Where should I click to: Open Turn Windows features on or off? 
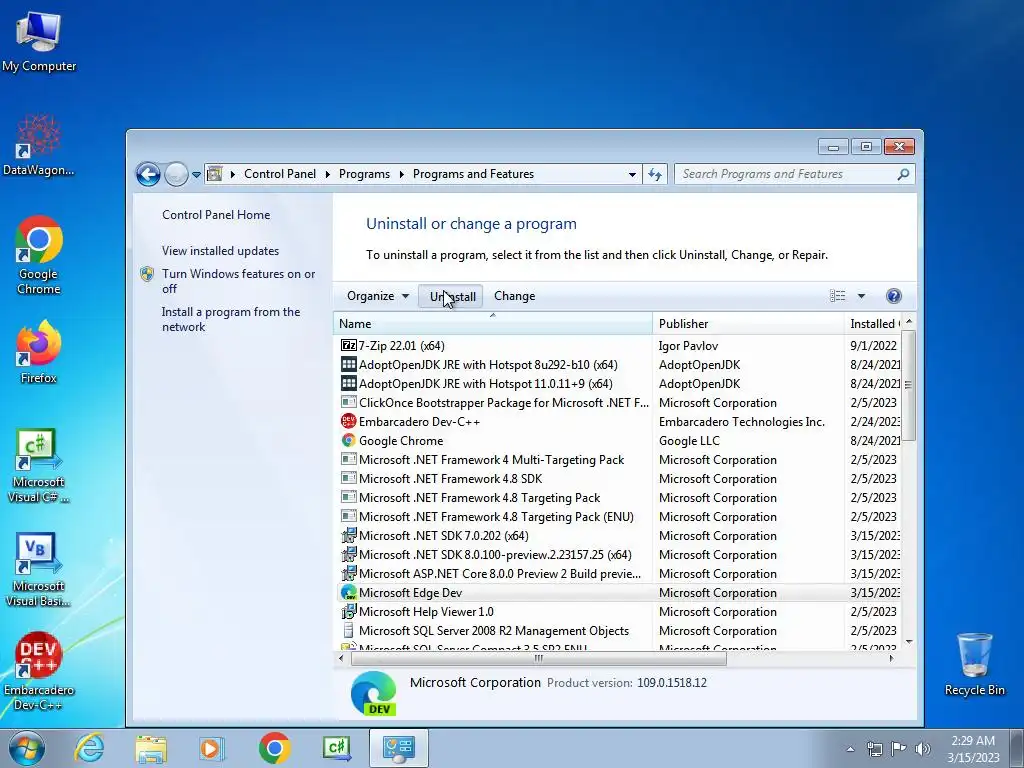[x=238, y=281]
